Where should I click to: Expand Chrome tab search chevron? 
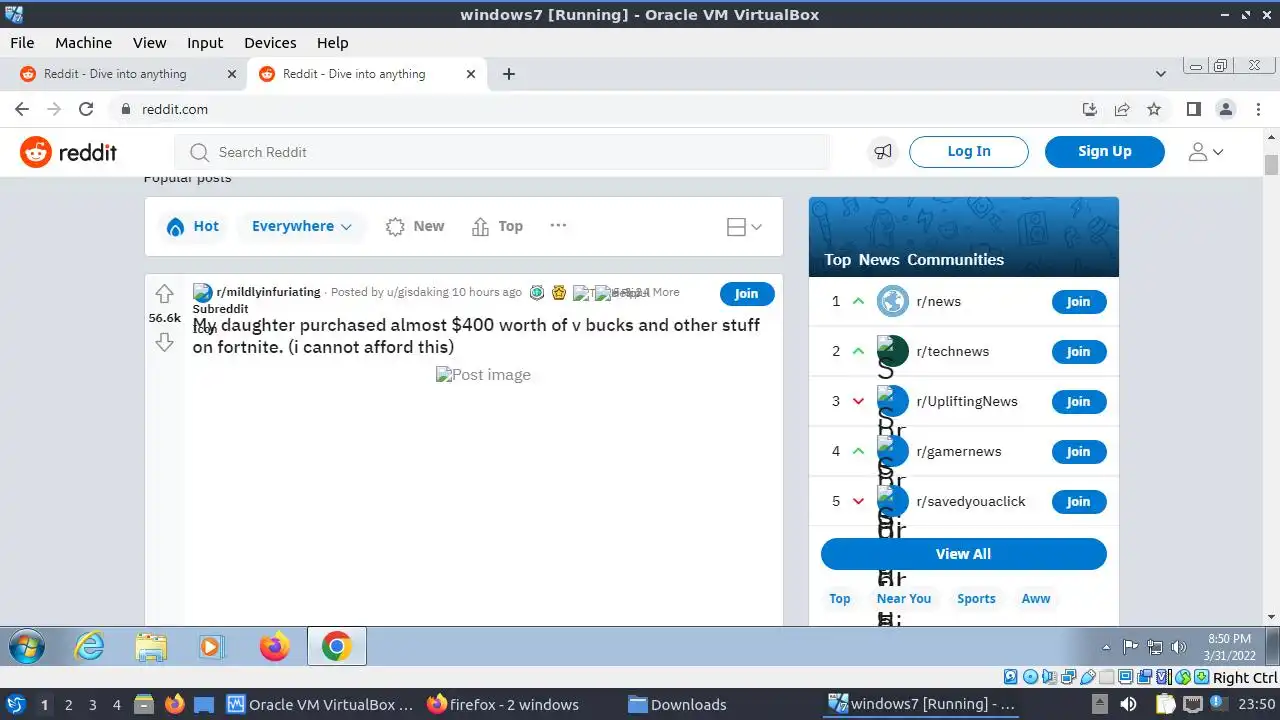coord(1160,74)
